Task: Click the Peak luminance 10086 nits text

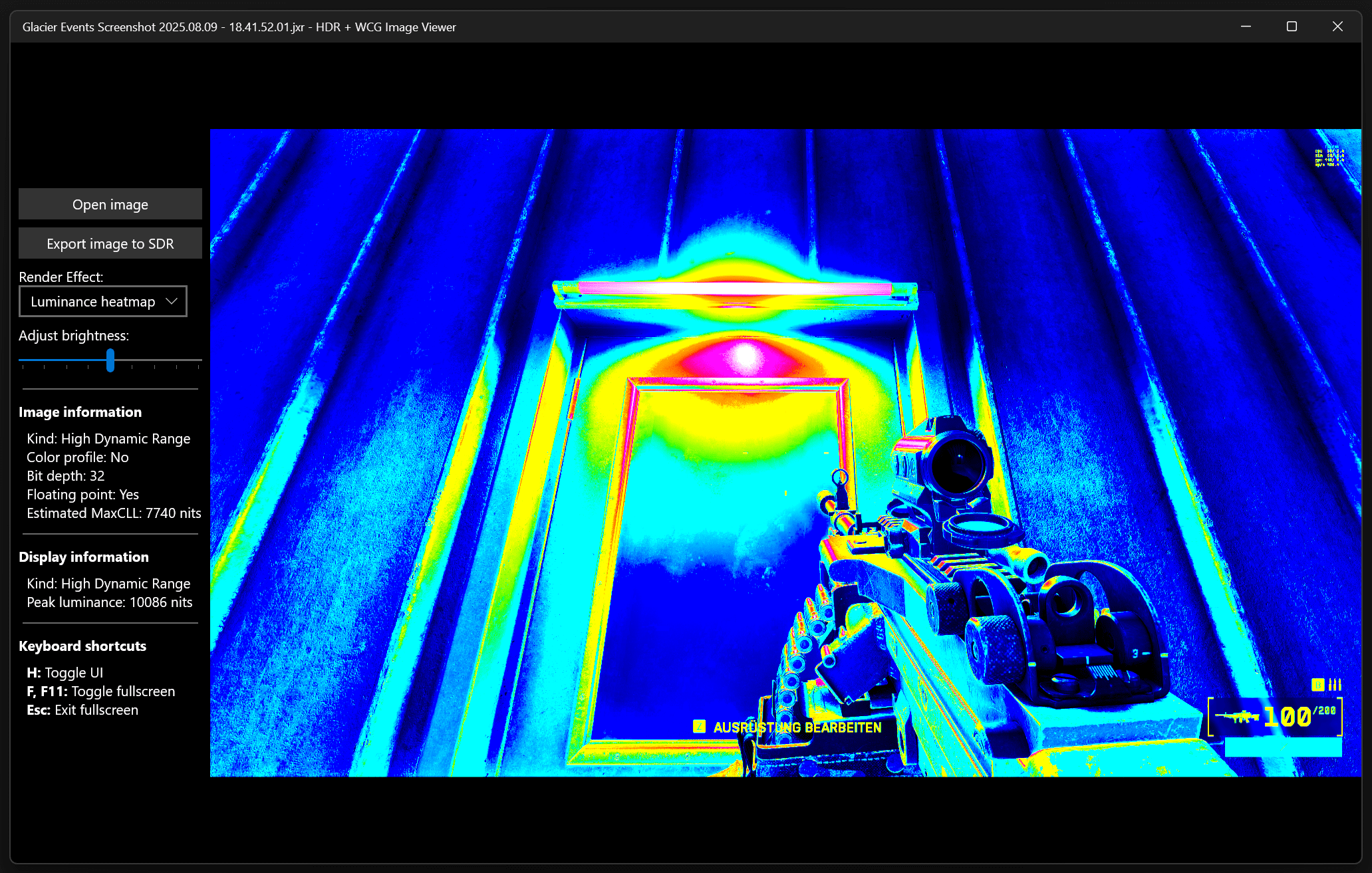Action: (x=110, y=602)
